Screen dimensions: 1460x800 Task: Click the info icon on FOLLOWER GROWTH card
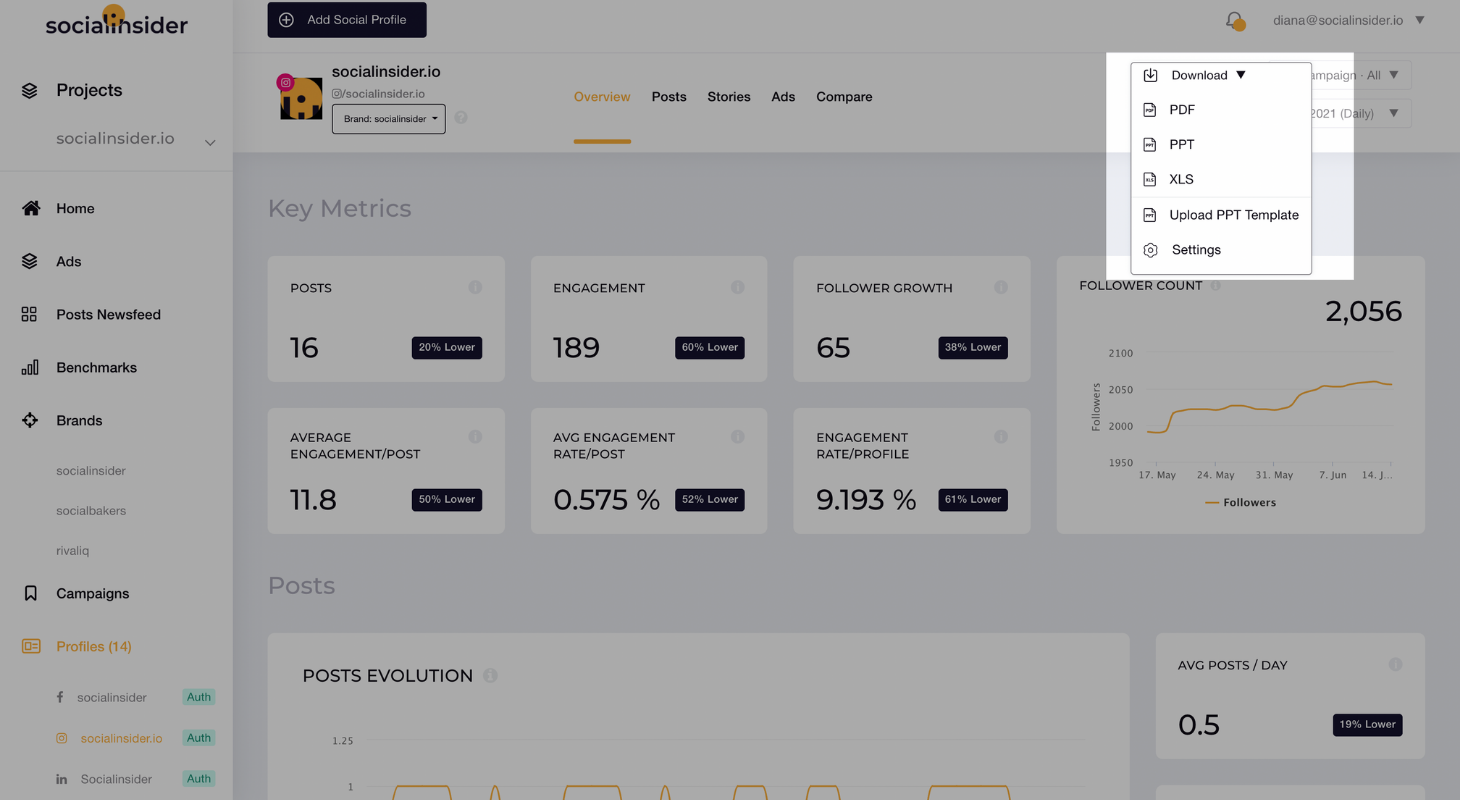pyautogui.click(x=1001, y=287)
